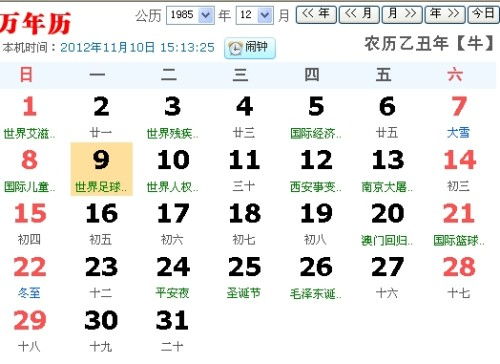
Task: Select date 15 with 初四
Action: tap(30, 223)
